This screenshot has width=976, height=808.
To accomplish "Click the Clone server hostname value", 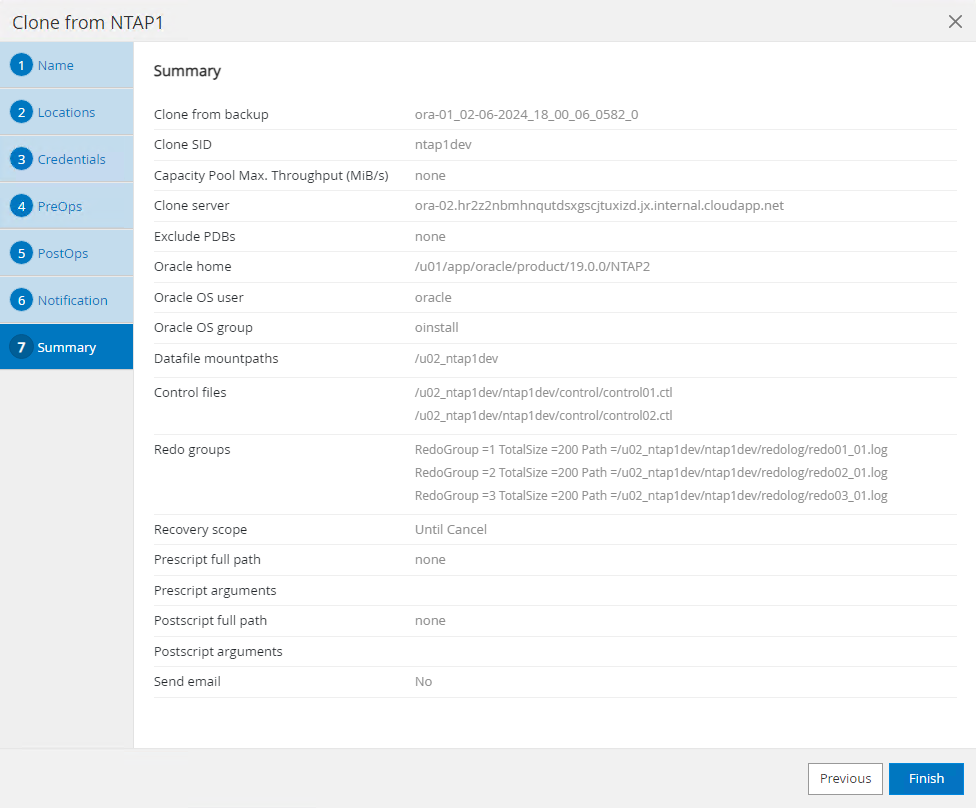I will pyautogui.click(x=599, y=206).
